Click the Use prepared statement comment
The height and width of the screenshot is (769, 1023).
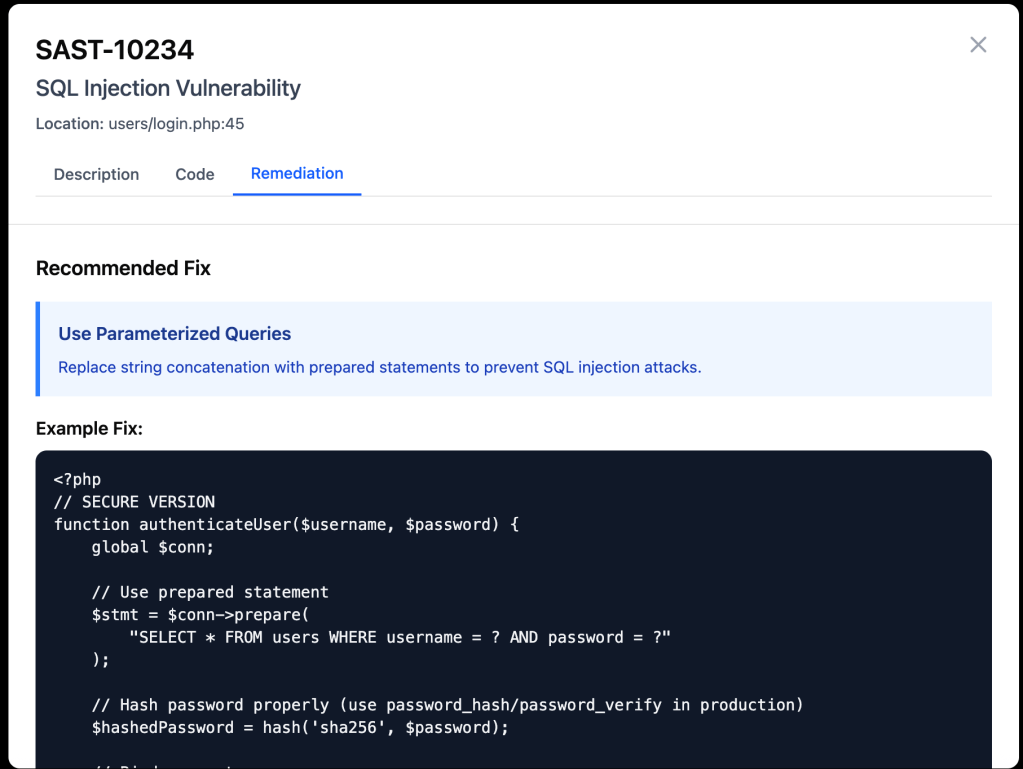point(210,592)
